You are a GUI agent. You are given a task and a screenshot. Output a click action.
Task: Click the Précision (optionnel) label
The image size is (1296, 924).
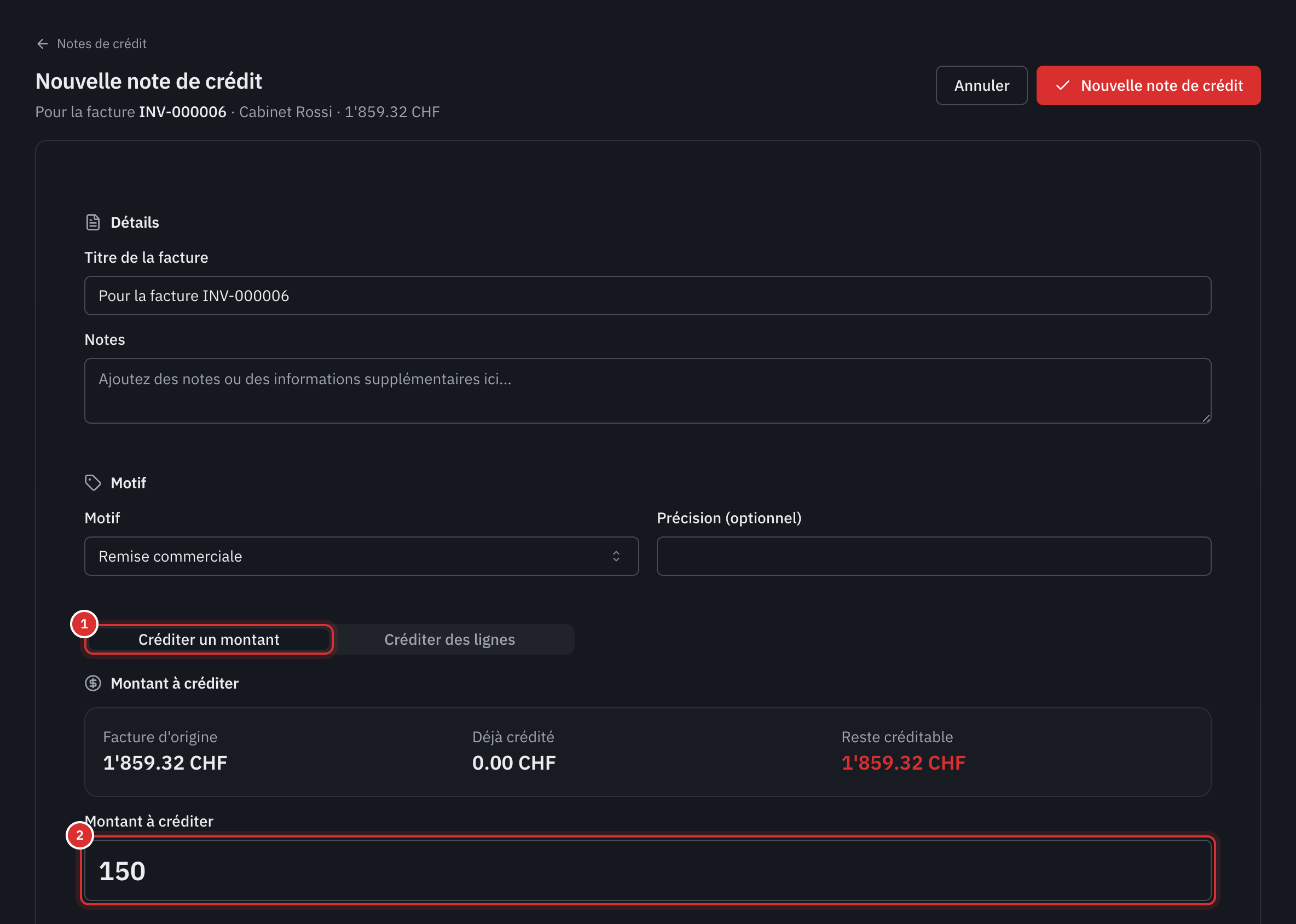pos(729,518)
